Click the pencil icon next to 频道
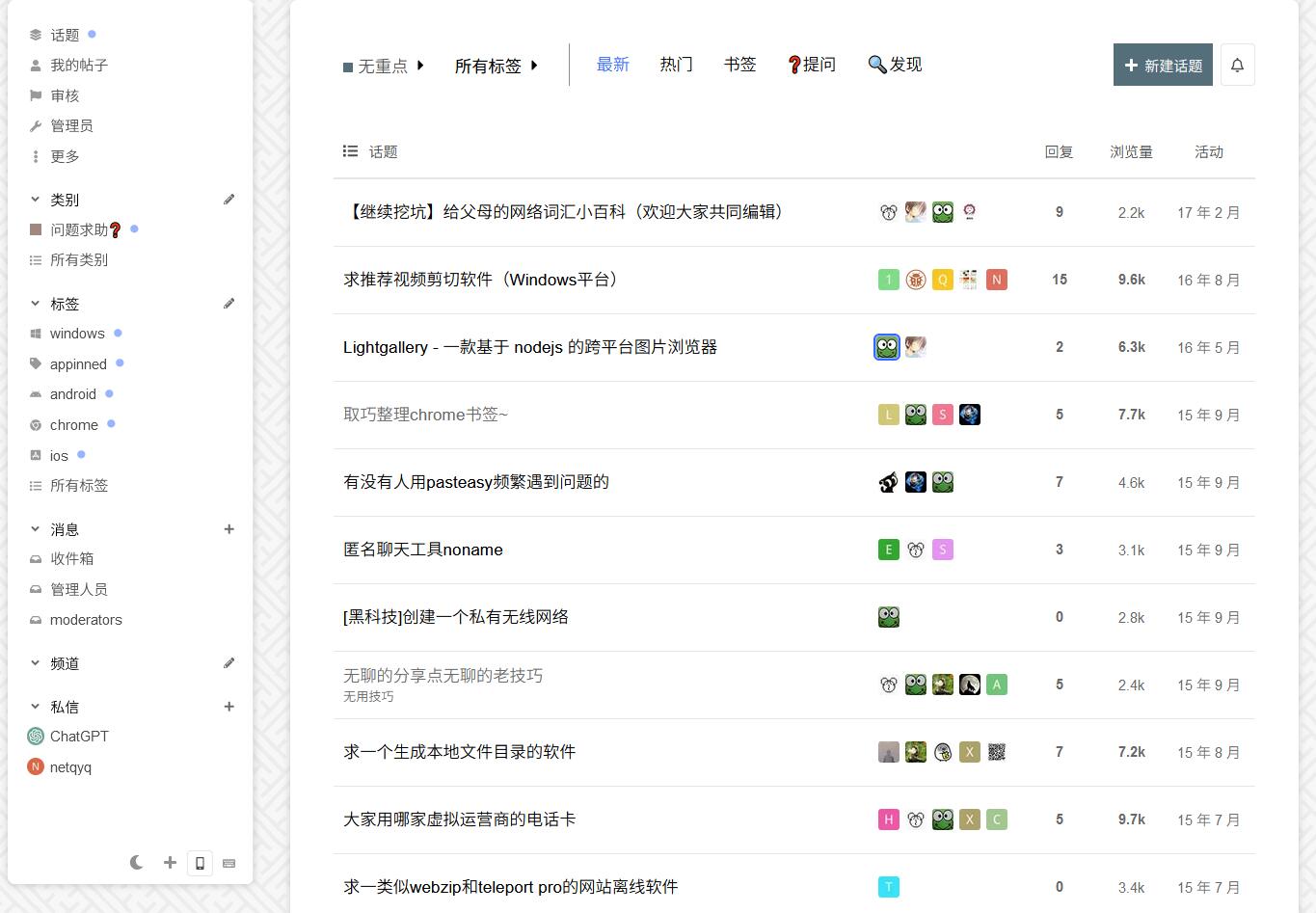This screenshot has height=913, width=1316. (228, 663)
